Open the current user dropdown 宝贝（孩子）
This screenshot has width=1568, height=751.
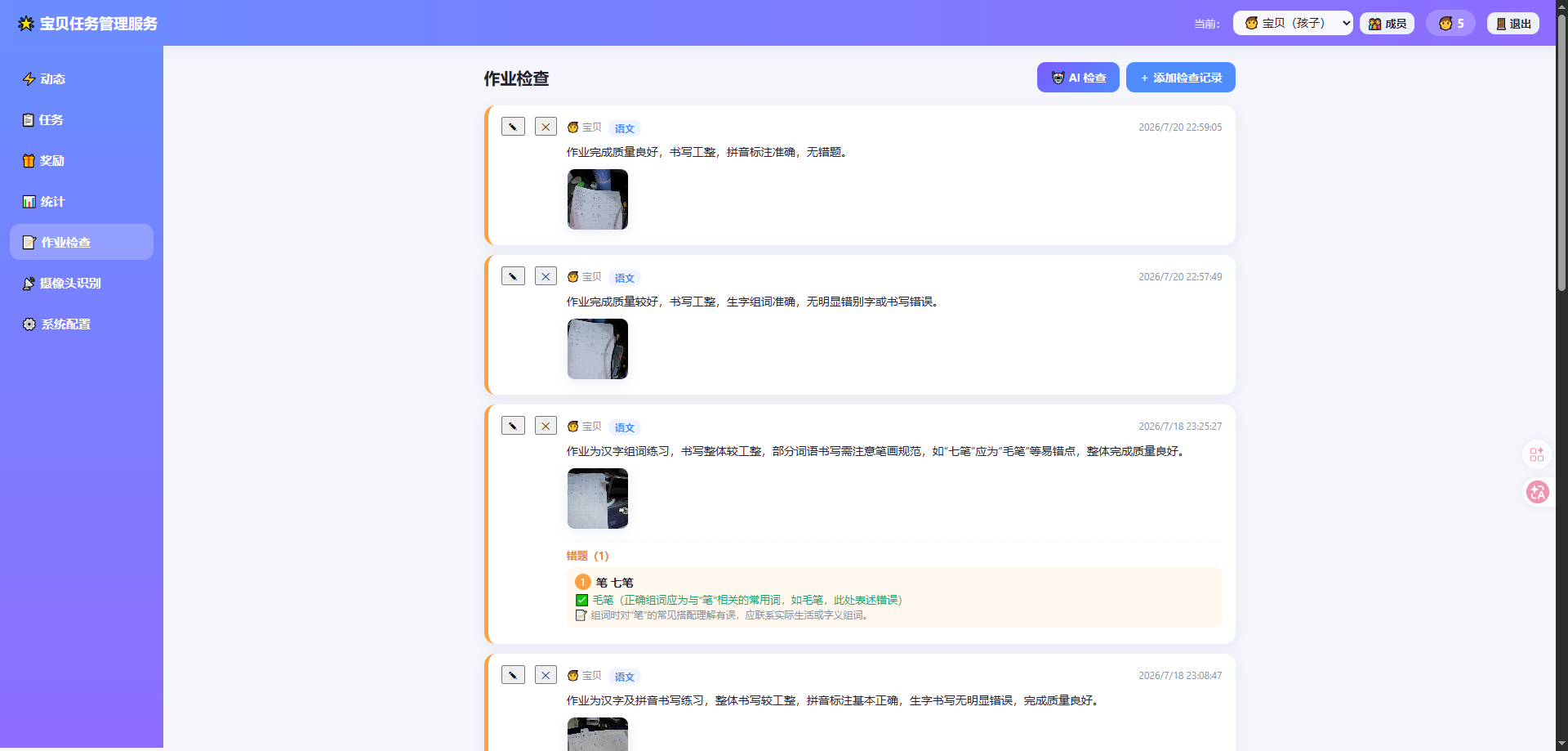coord(1293,23)
